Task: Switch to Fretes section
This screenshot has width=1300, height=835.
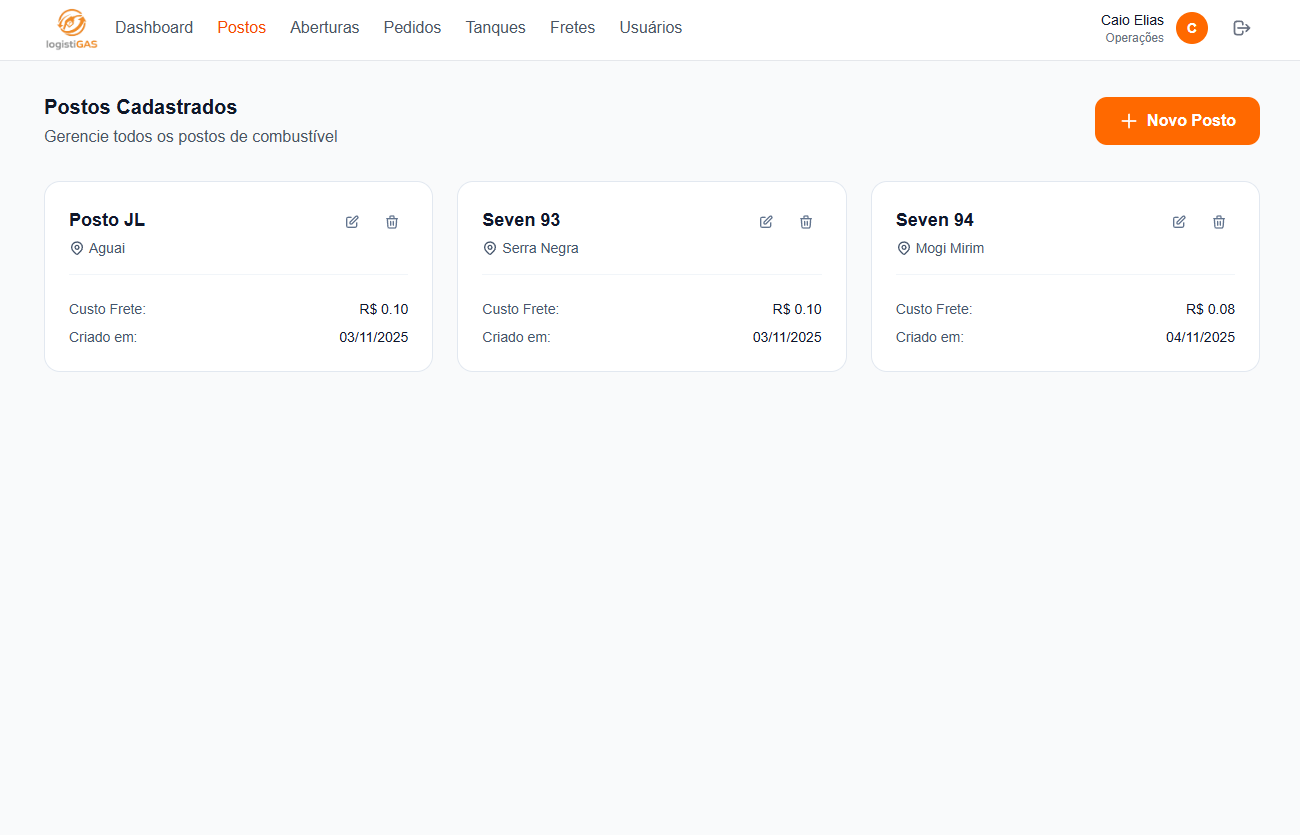Action: (x=572, y=28)
